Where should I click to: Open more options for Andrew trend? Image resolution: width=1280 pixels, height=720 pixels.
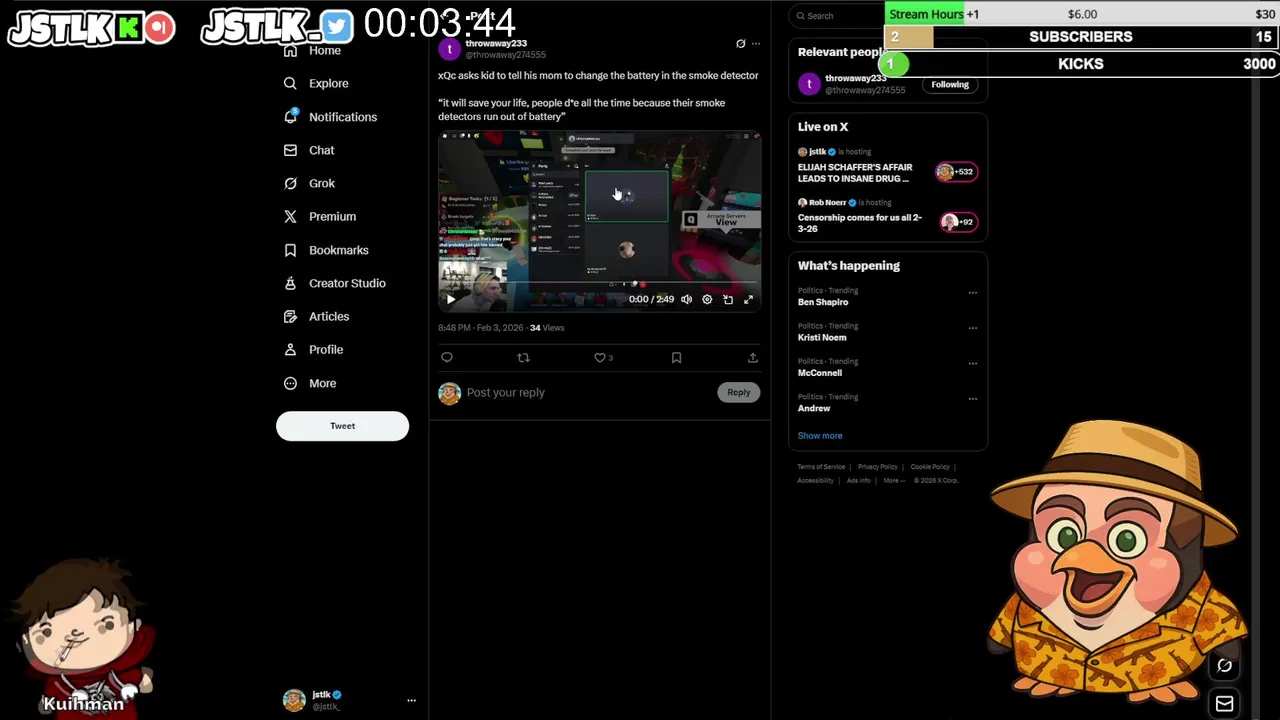click(x=972, y=399)
